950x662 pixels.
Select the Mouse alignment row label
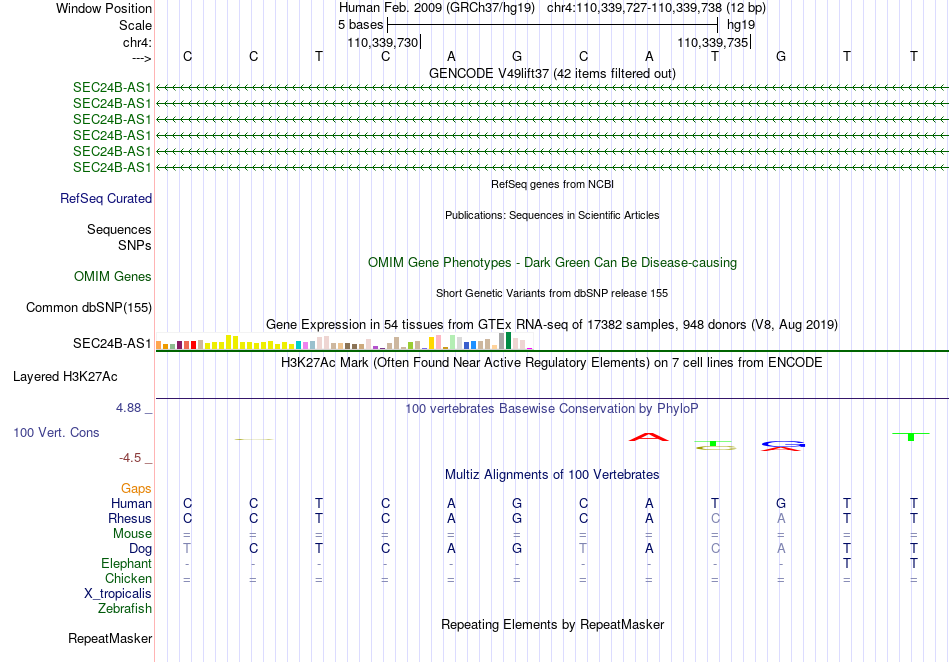click(x=132, y=534)
